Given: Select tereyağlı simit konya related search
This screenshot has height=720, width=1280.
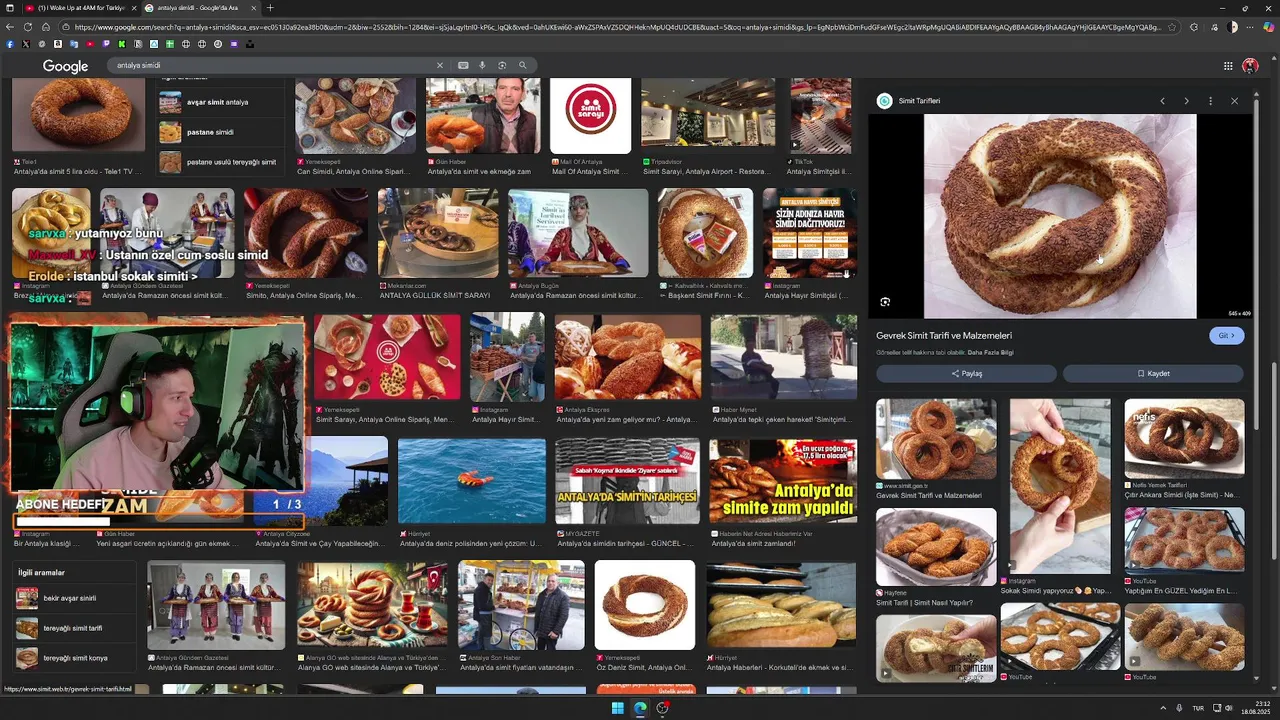Looking at the screenshot, I should (x=75, y=658).
